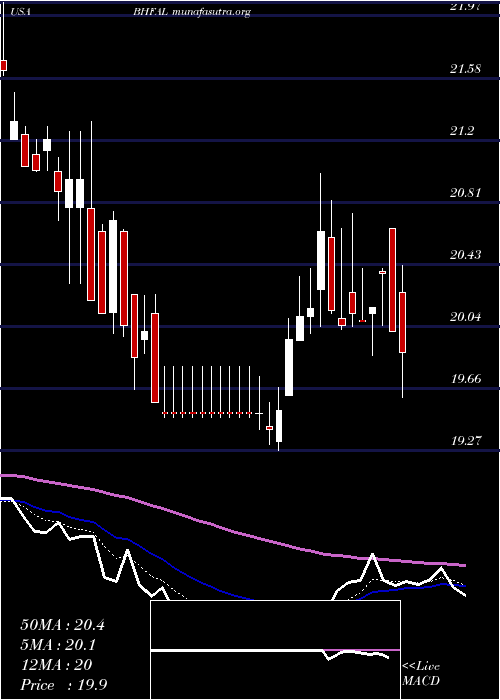
Task: Click the 50MA : 20.4 readout
Action: coord(62,625)
